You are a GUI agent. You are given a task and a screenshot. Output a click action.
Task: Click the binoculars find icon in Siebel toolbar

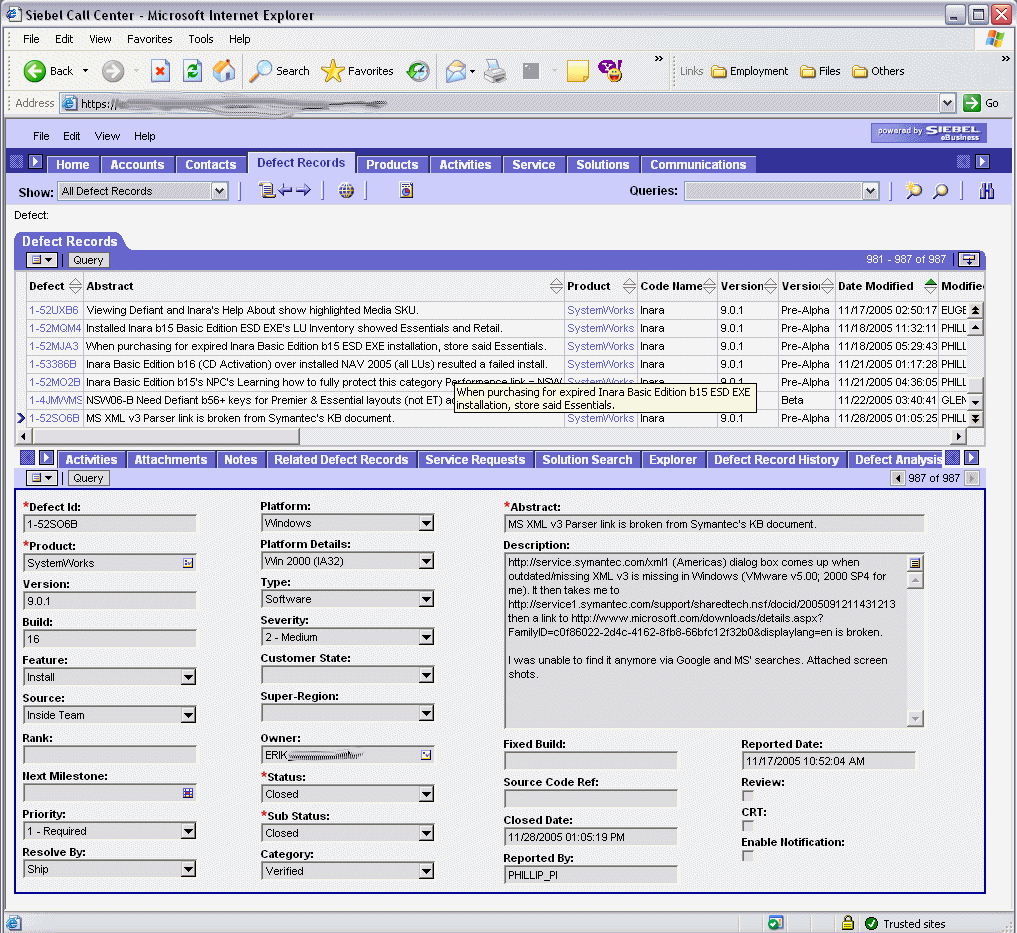[987, 191]
